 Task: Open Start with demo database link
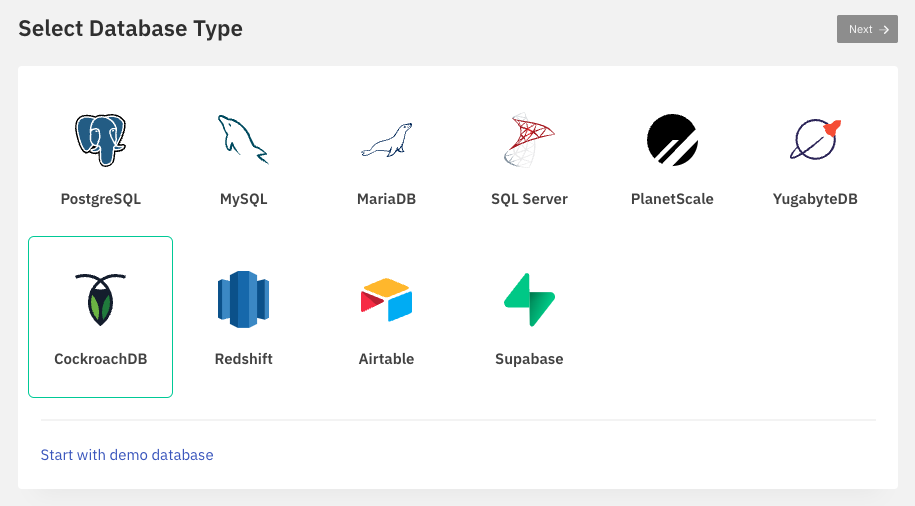[x=127, y=455]
